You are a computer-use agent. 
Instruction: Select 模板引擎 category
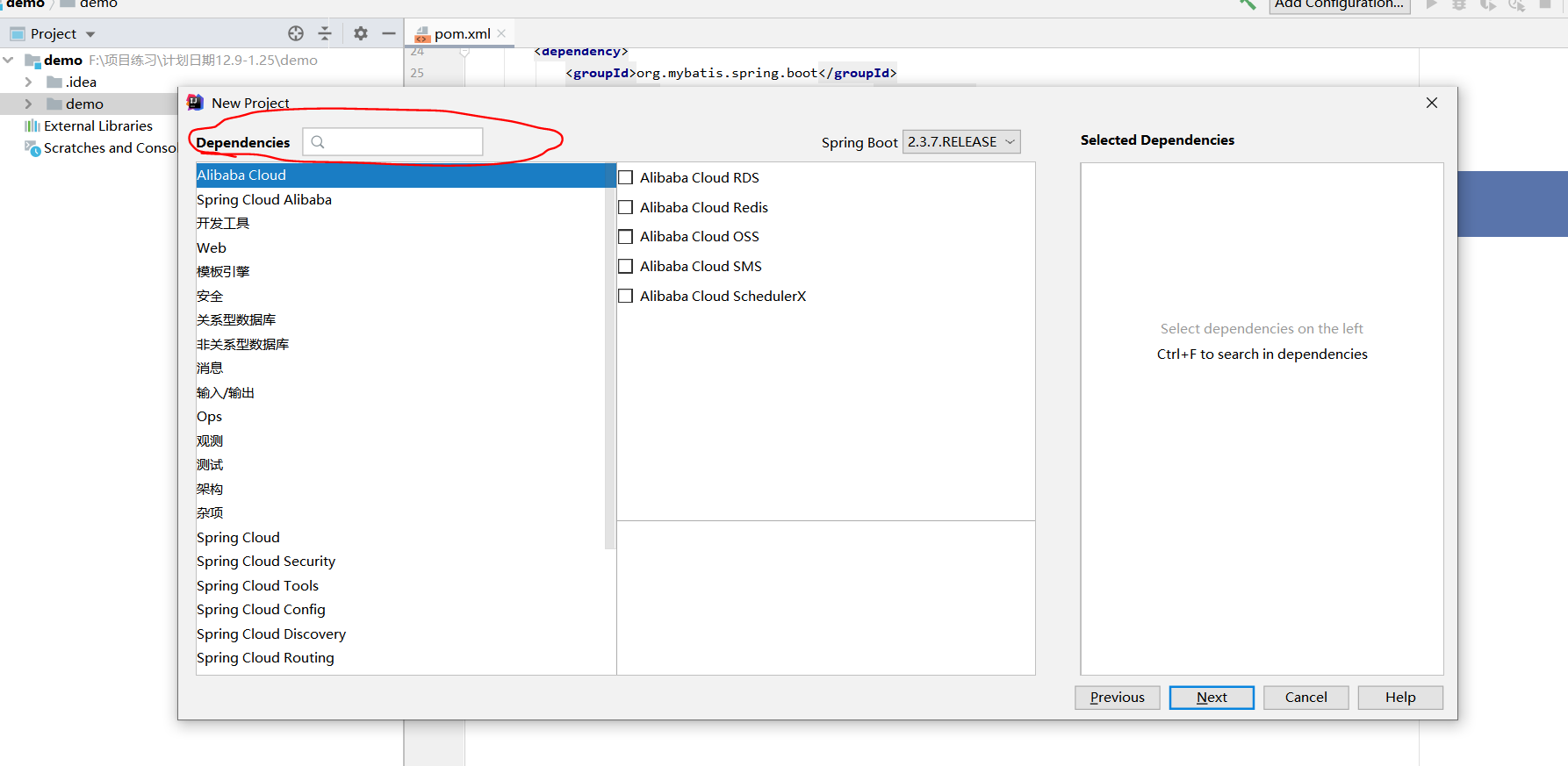(x=400, y=272)
